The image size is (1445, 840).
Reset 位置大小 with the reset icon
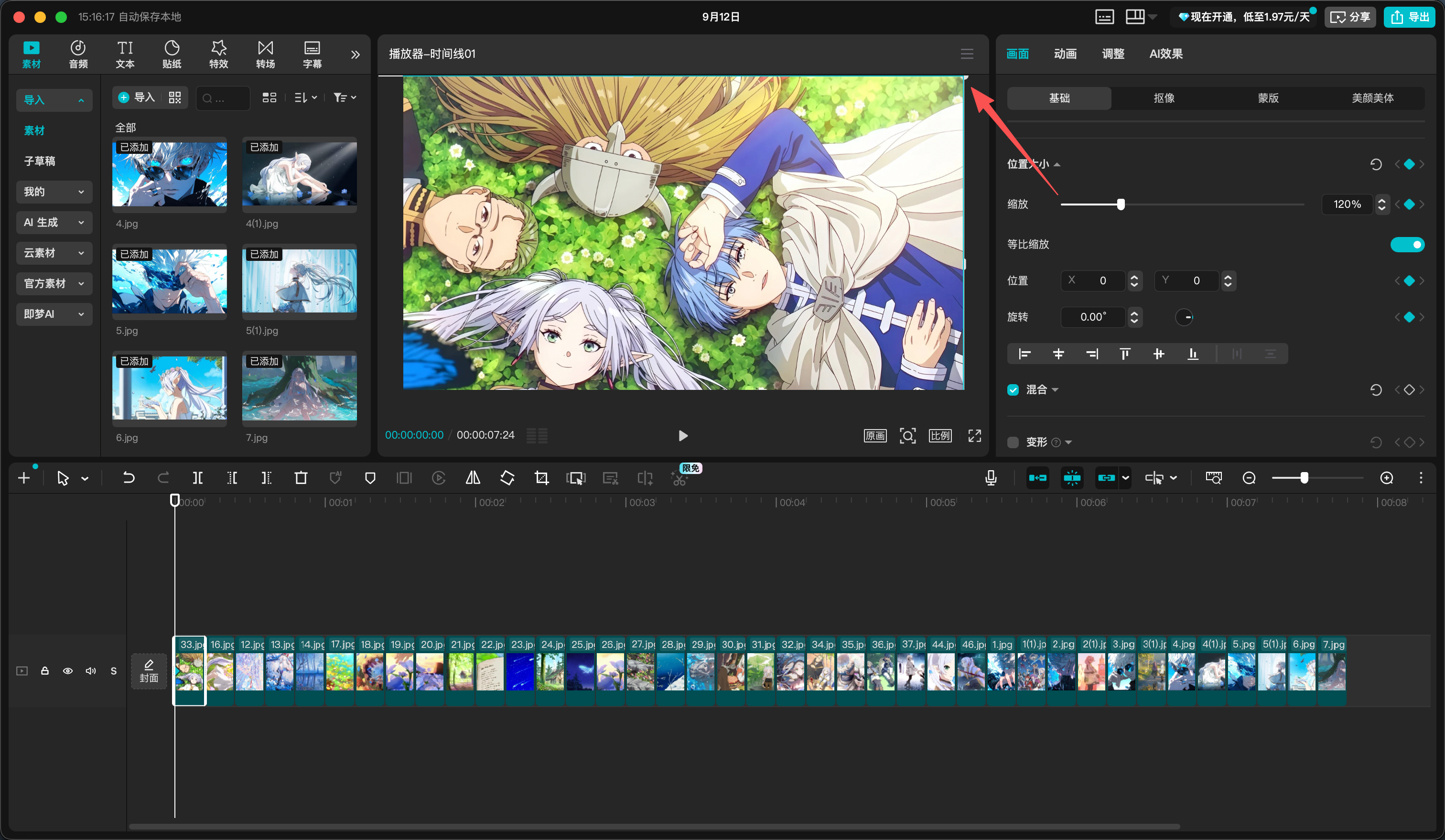1376,164
